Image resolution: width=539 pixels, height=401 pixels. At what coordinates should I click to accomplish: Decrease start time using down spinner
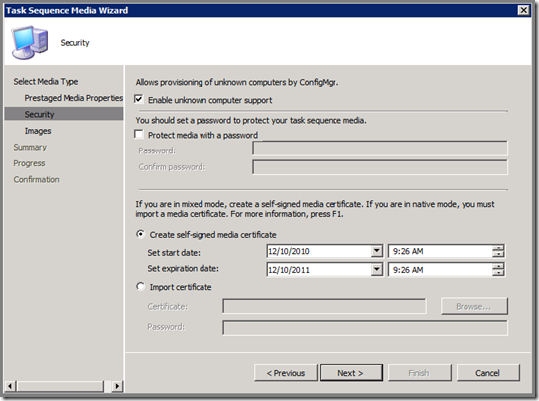498,254
